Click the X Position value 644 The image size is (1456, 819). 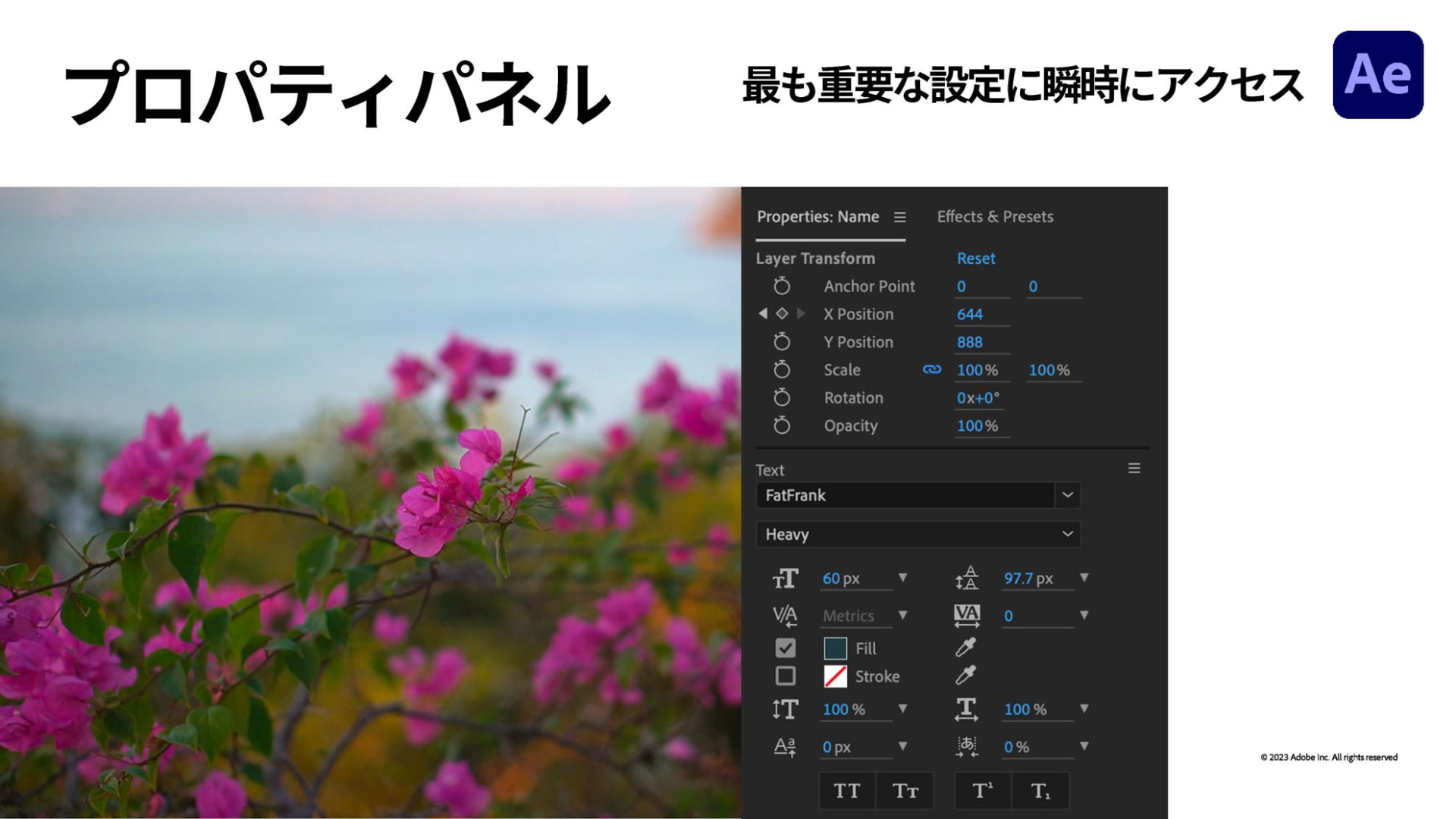tap(970, 314)
